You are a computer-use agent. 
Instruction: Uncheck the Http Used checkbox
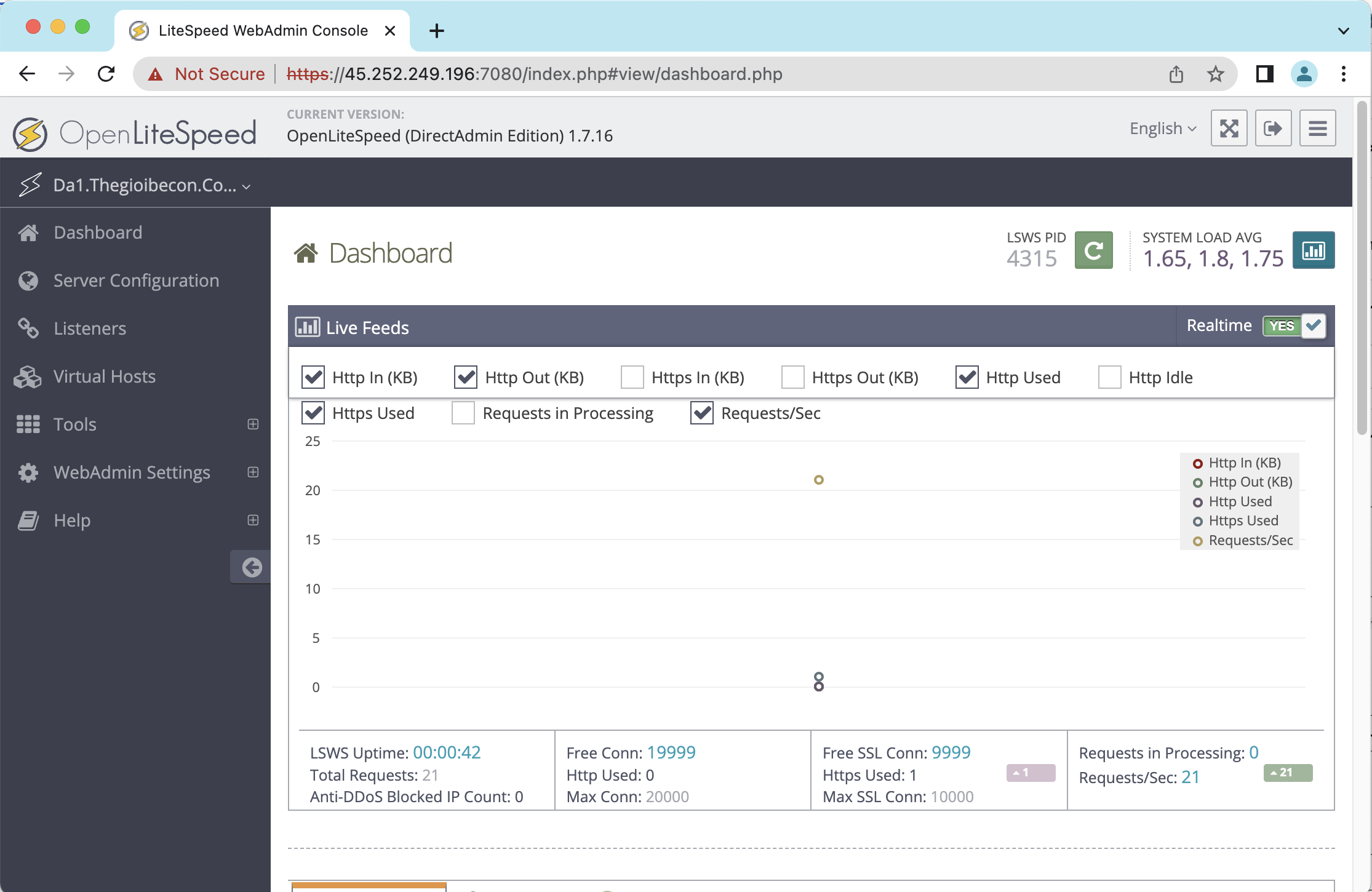[967, 377]
